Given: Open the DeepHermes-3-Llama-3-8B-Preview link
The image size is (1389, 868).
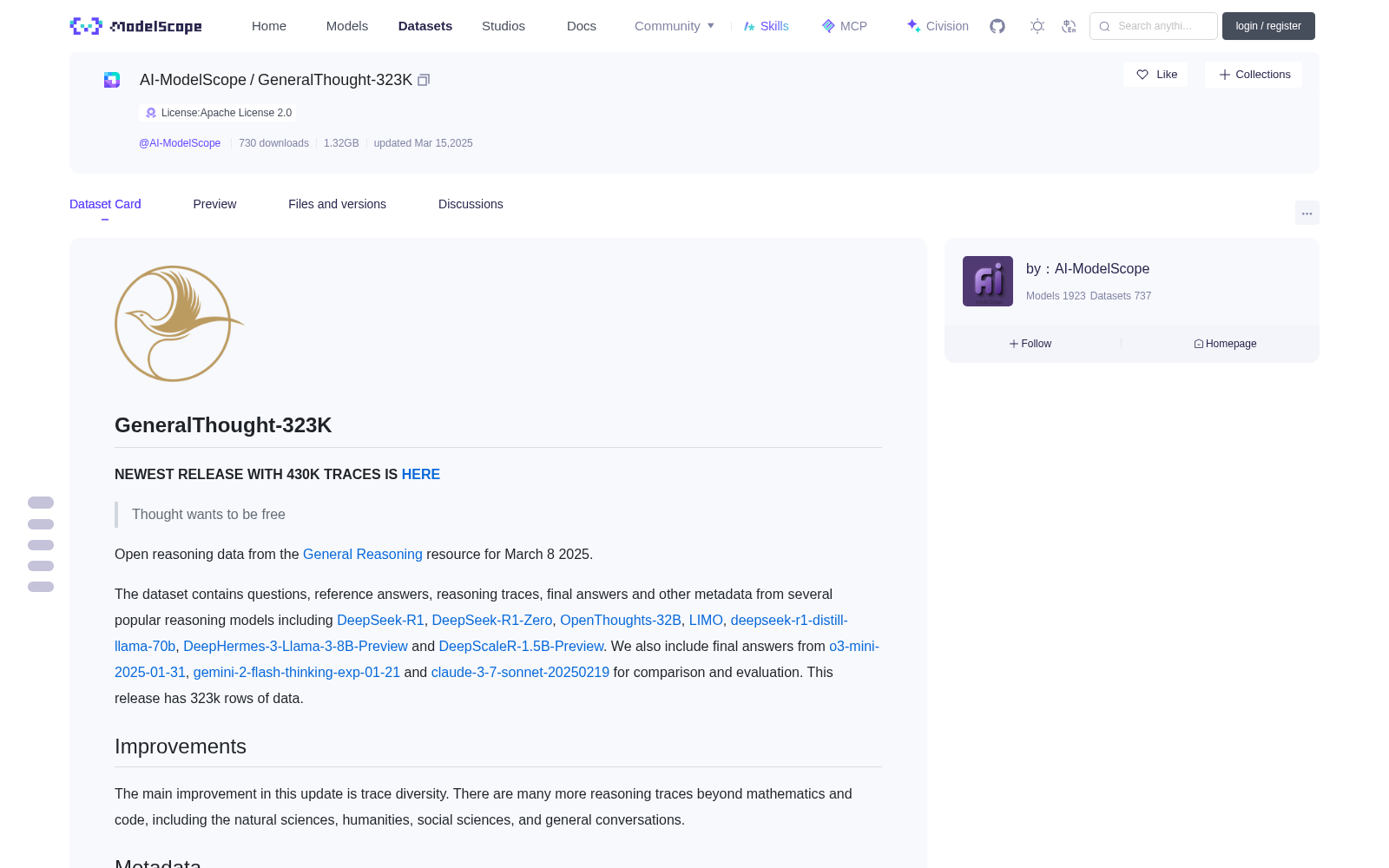Looking at the screenshot, I should coord(295,646).
